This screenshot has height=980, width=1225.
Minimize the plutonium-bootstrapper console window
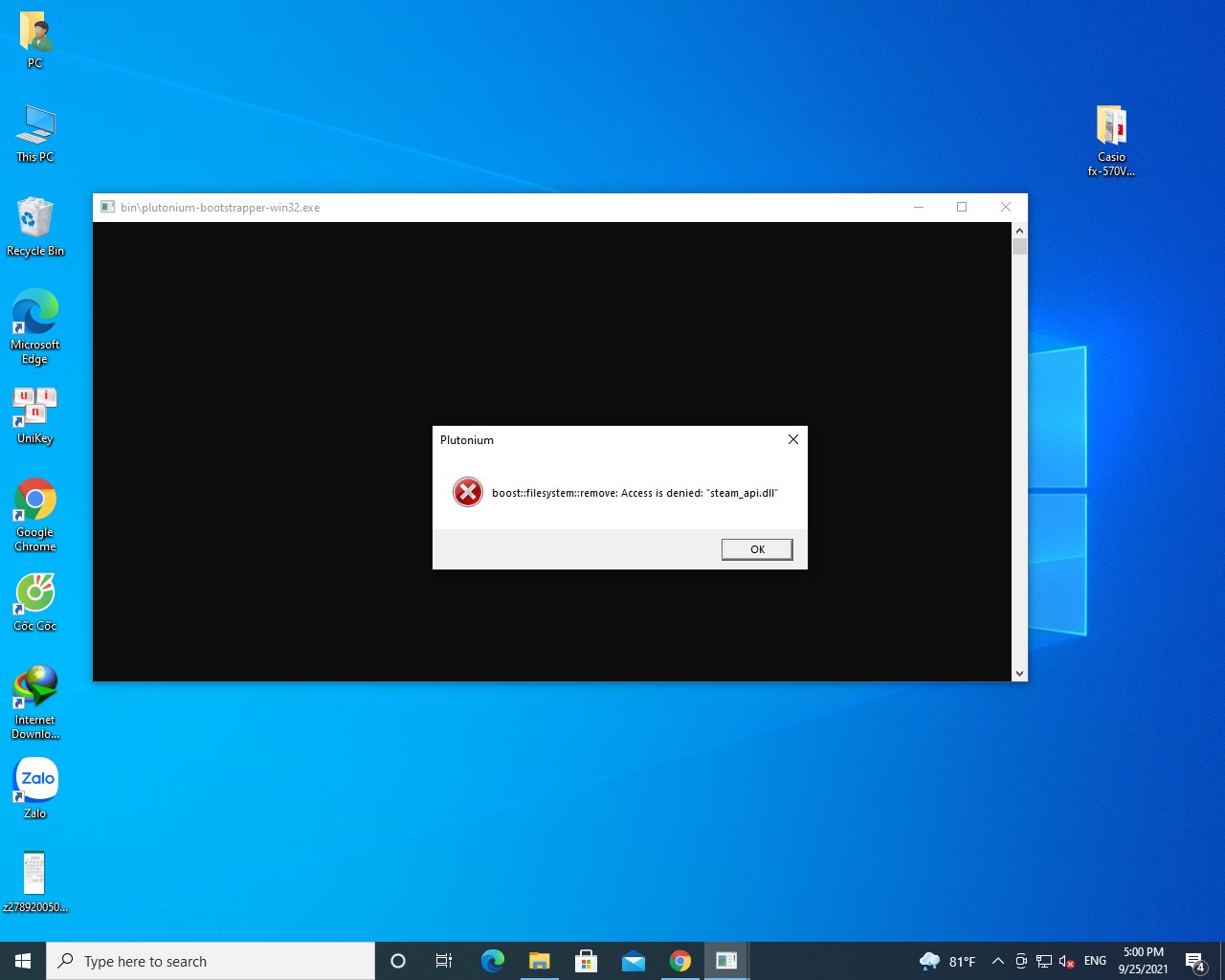point(919,207)
